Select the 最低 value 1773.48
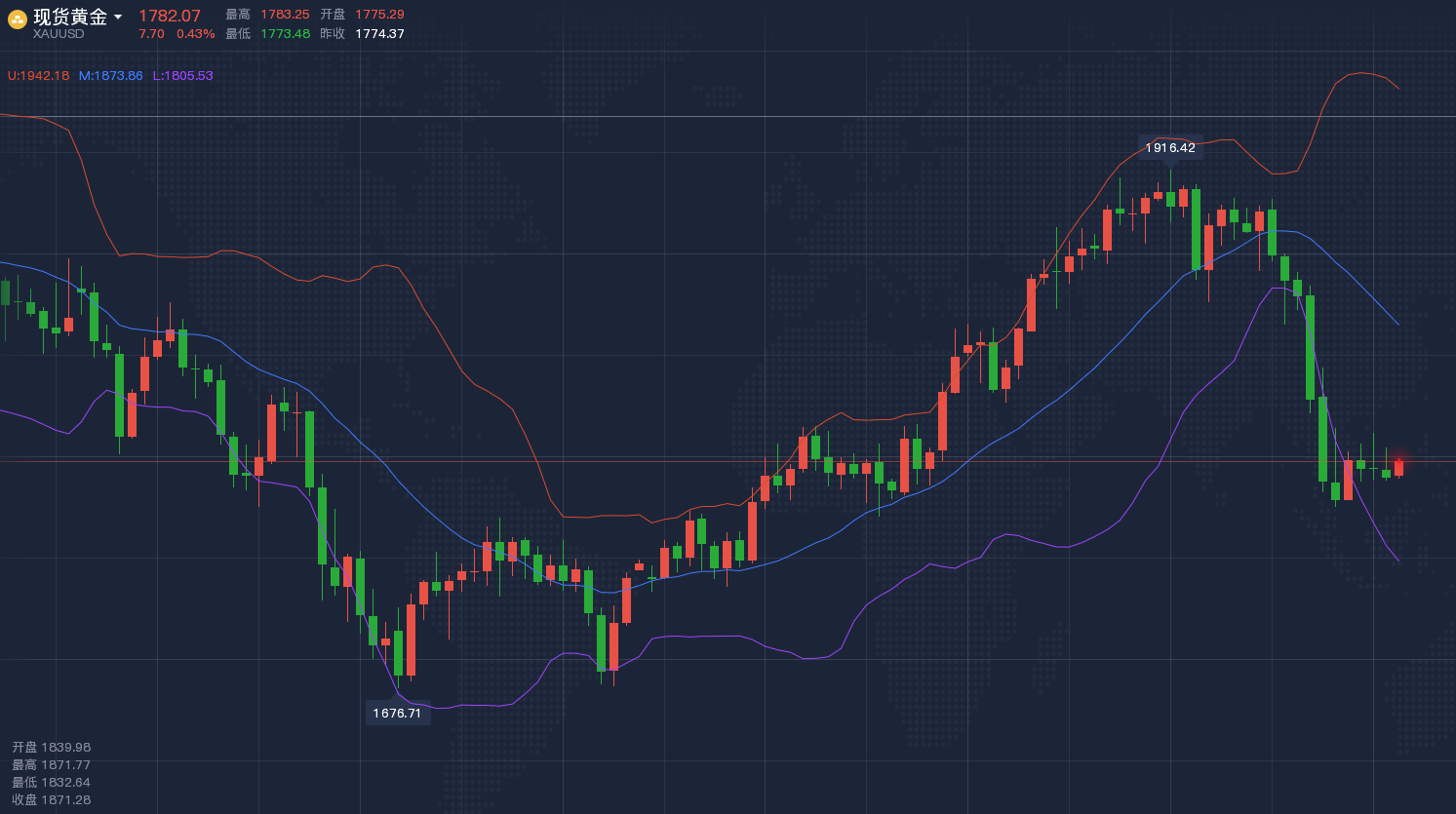Viewport: 1456px width, 814px height. 285,34
